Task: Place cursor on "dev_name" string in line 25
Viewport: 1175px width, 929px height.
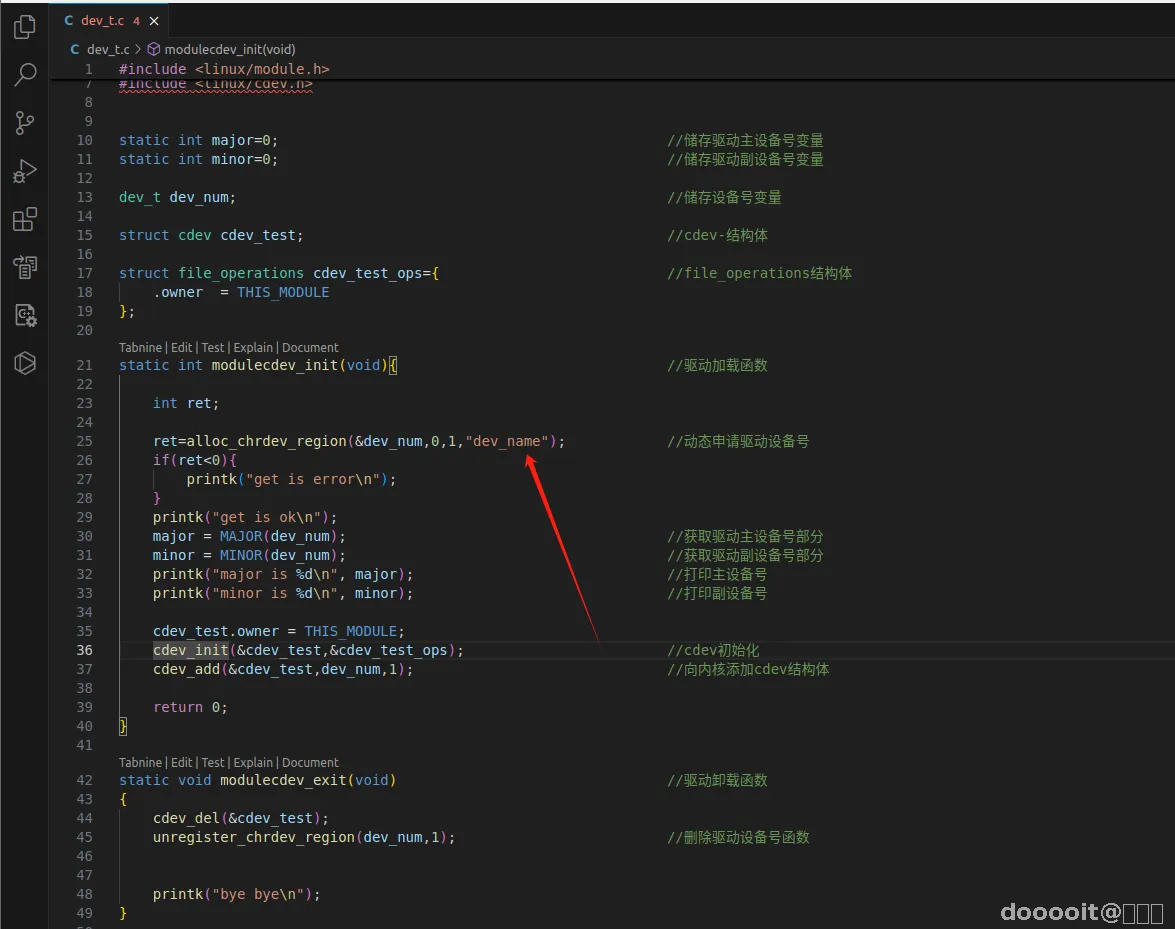Action: 510,441
